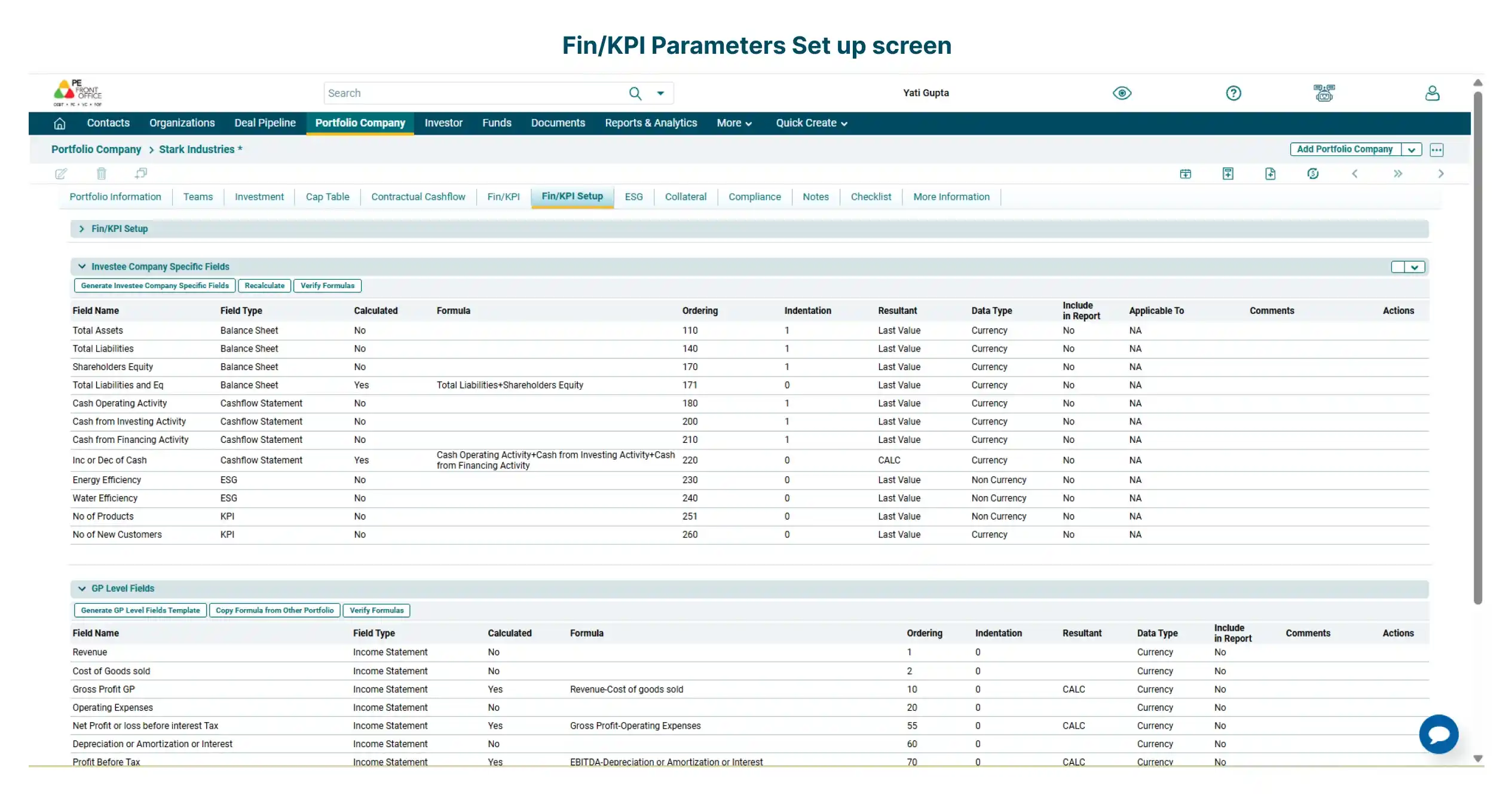Click the delete trash icon
1512x795 pixels.
(x=102, y=174)
